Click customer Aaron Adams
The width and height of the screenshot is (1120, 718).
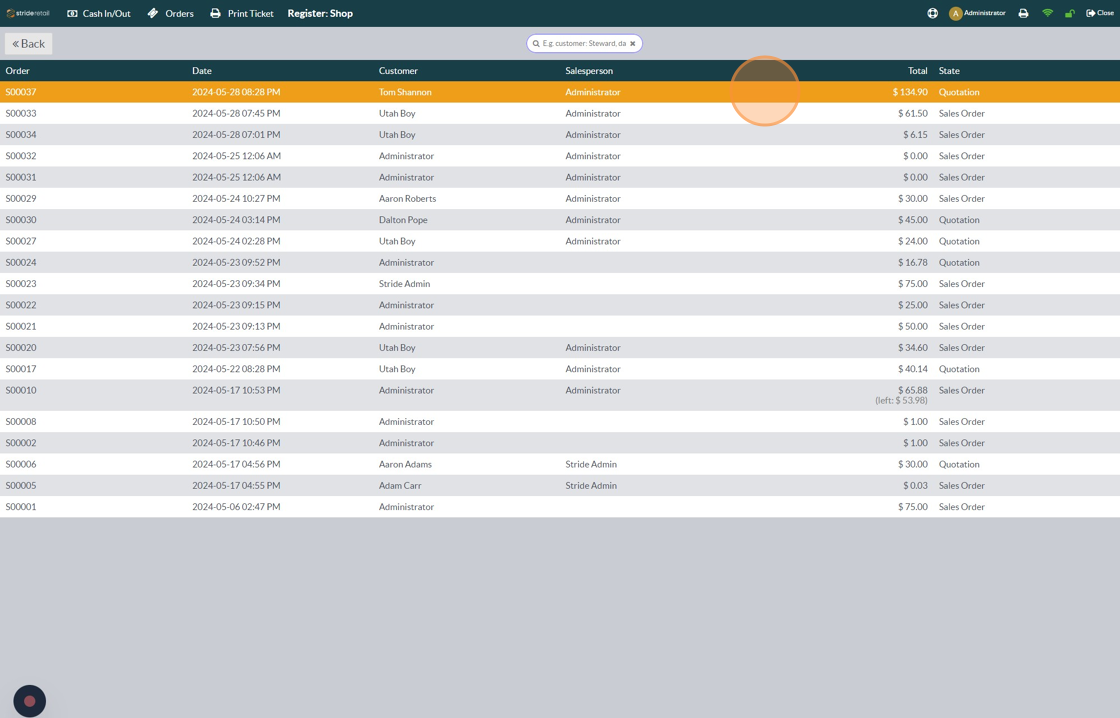click(x=405, y=464)
